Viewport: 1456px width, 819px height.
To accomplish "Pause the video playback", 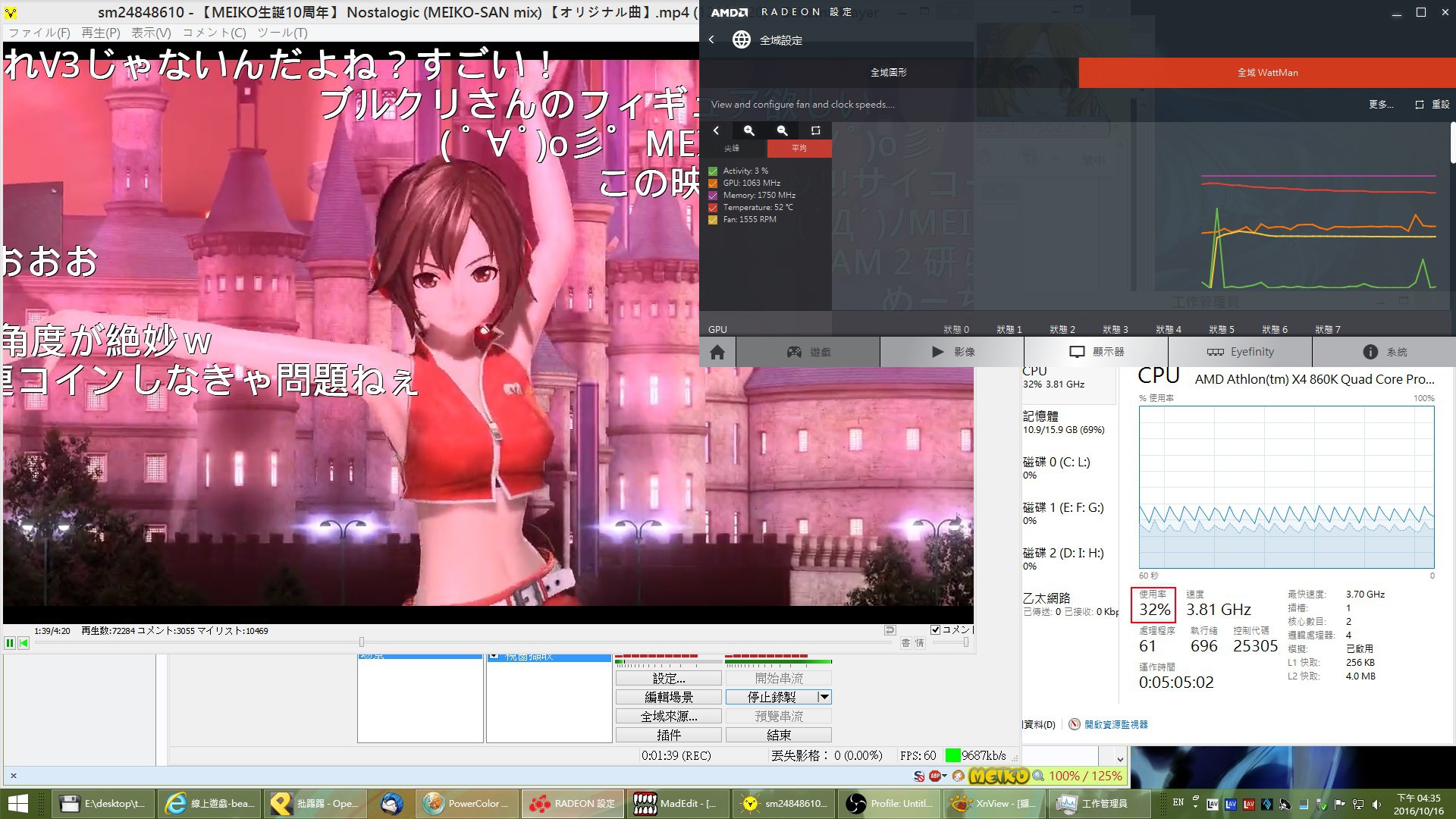I will [10, 643].
